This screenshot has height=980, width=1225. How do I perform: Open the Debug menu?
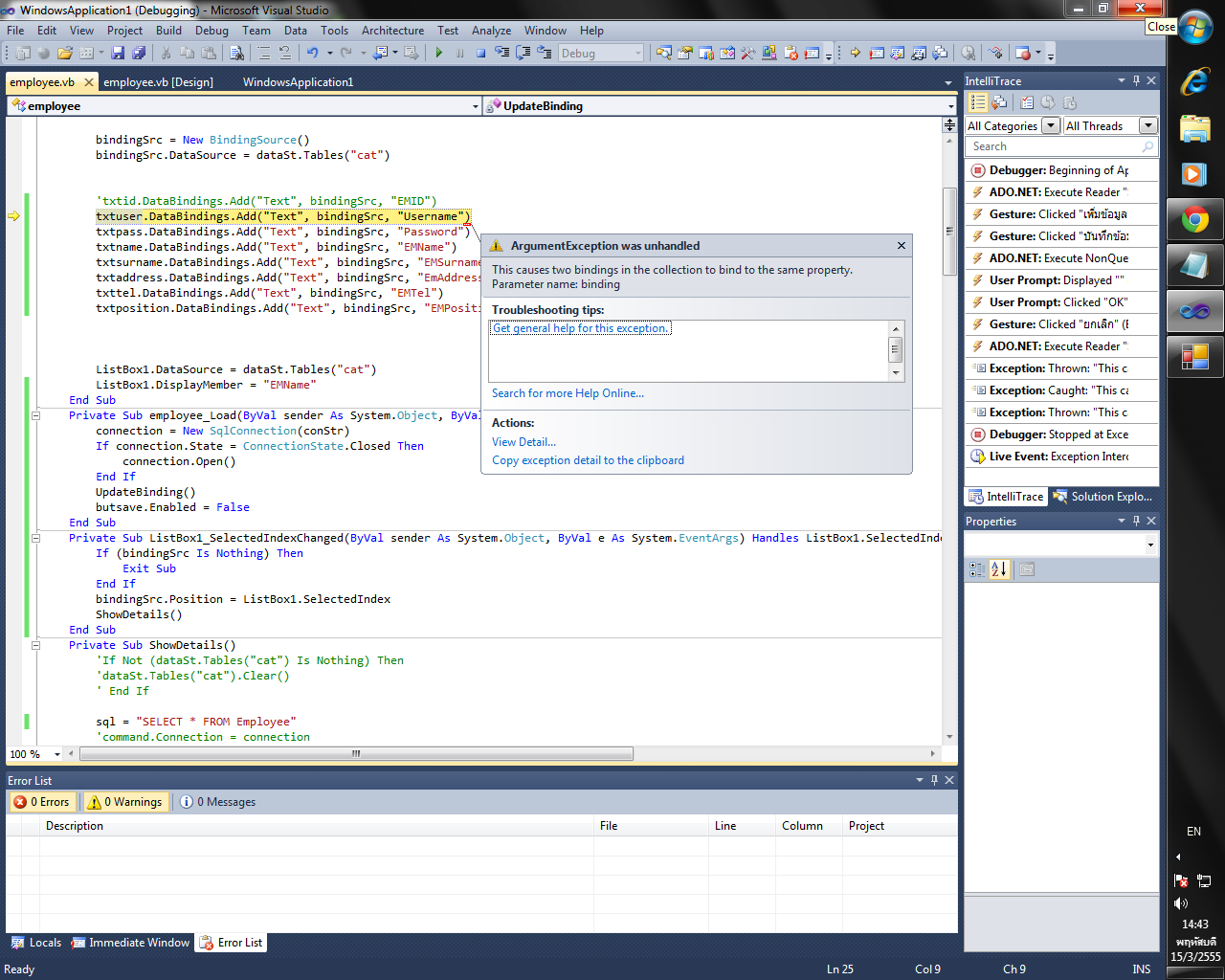[x=212, y=31]
